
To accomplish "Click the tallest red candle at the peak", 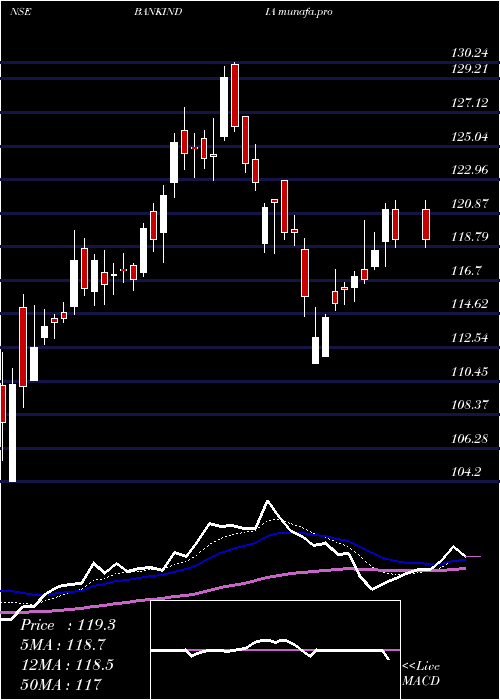I will tap(235, 95).
